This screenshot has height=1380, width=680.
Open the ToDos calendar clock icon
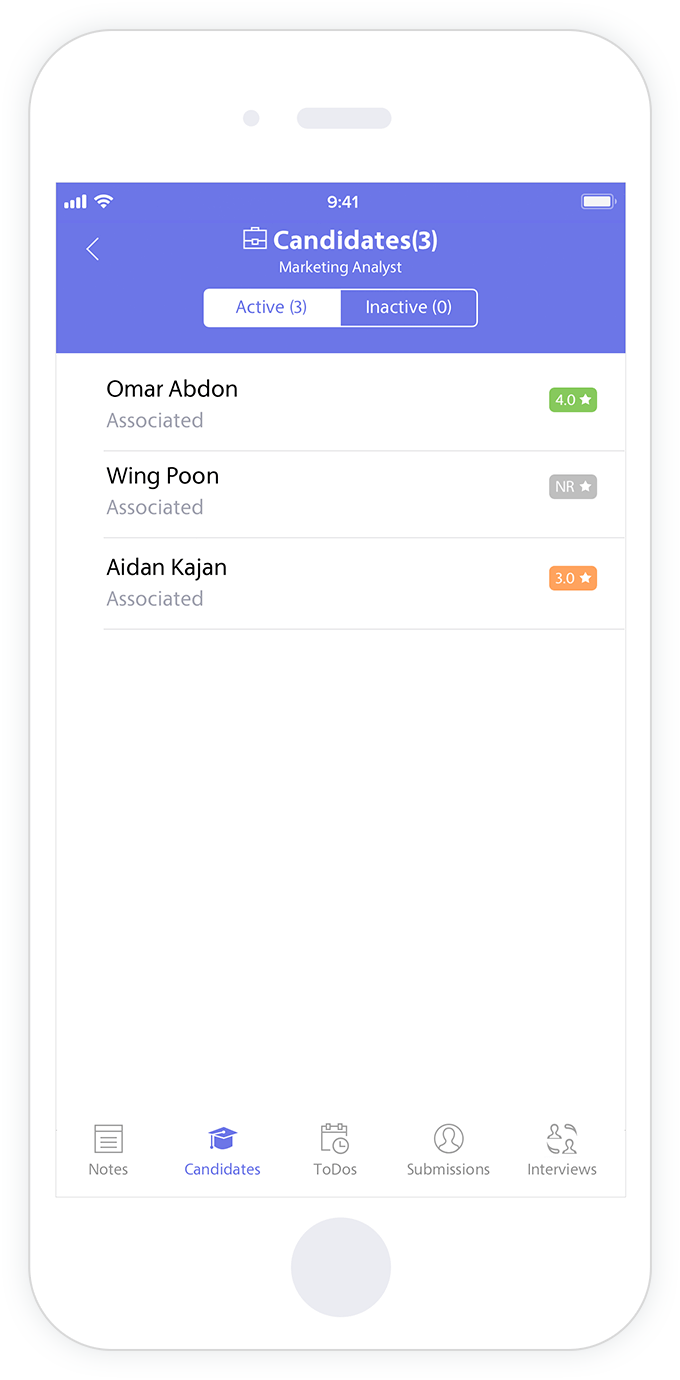[335, 1138]
